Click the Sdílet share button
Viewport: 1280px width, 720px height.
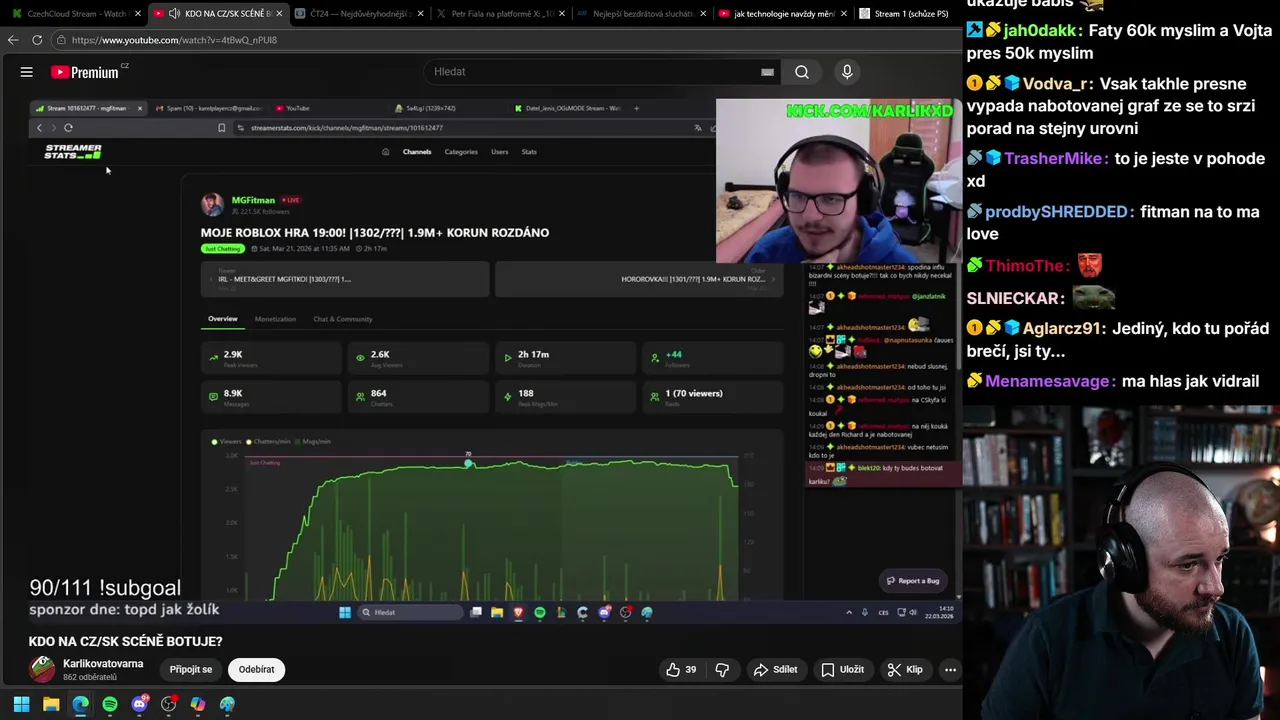775,670
